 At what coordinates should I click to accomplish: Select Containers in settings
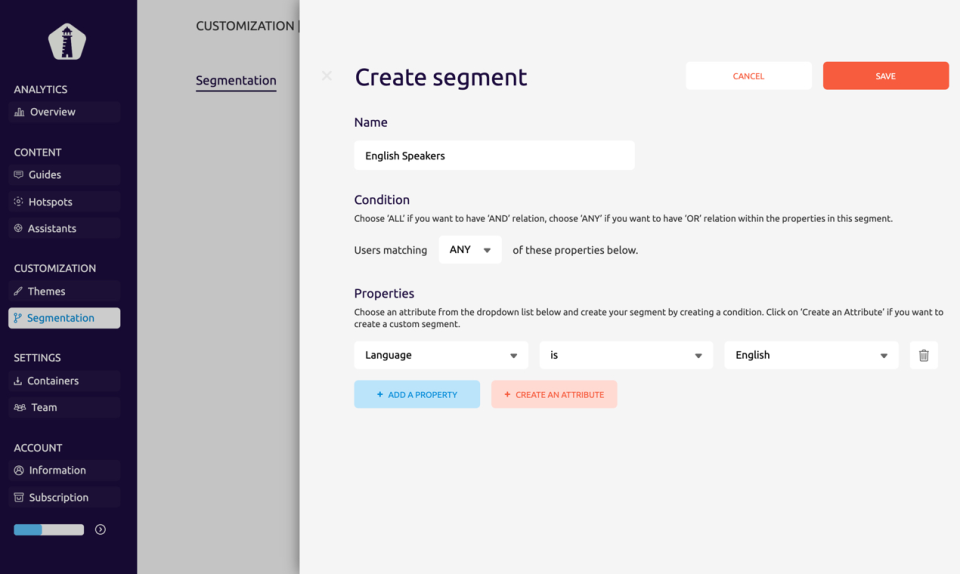pos(53,381)
